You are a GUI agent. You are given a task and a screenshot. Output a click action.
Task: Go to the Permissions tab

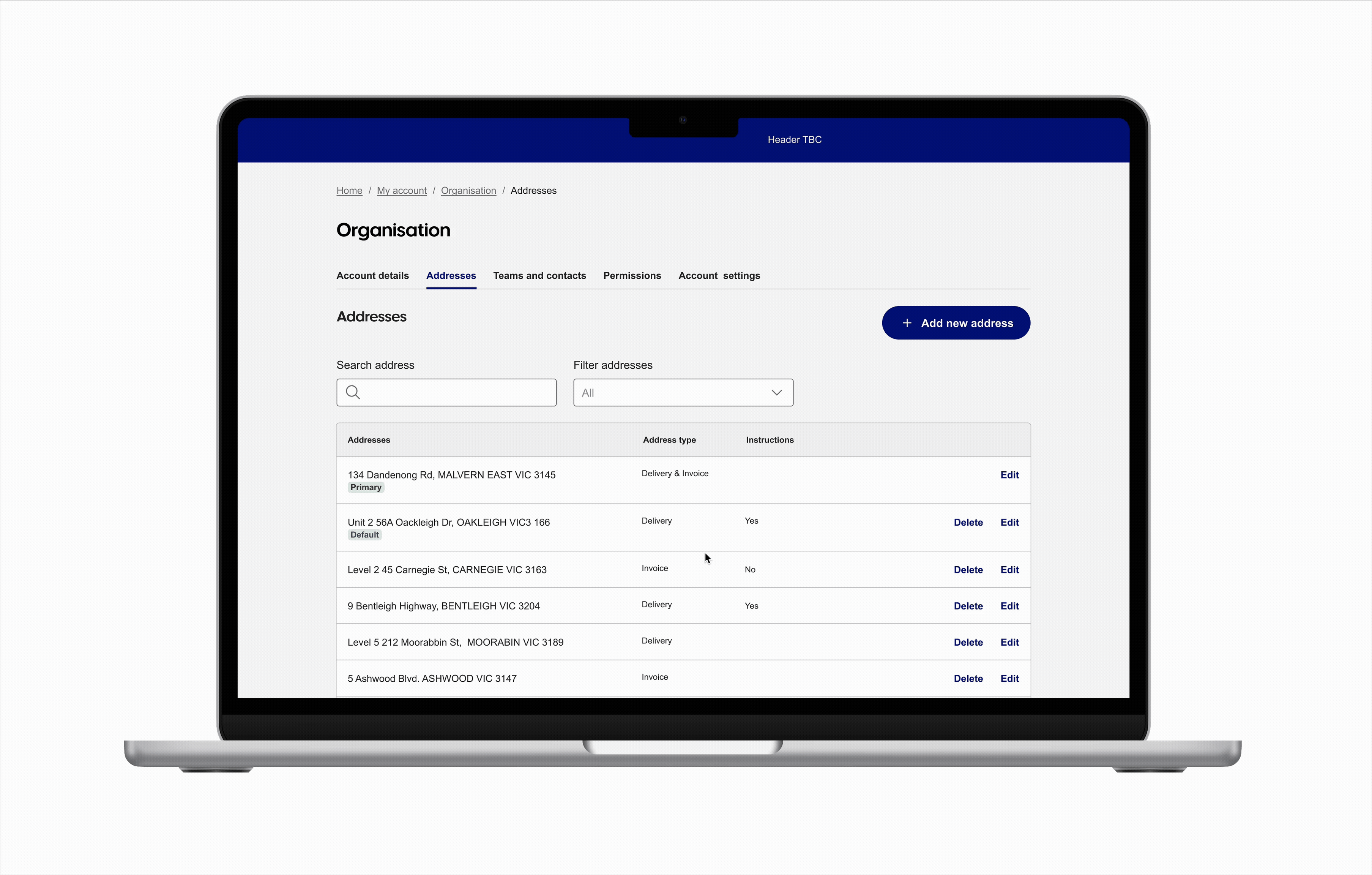click(x=632, y=276)
